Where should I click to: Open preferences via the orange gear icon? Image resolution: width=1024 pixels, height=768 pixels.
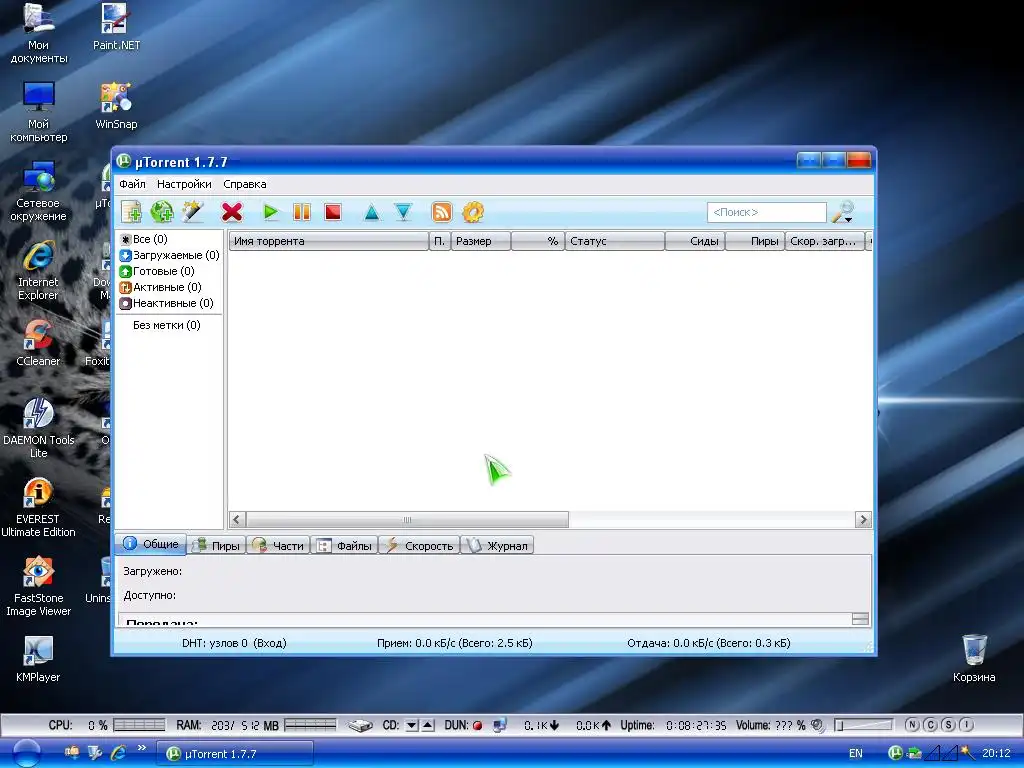pyautogui.click(x=473, y=212)
